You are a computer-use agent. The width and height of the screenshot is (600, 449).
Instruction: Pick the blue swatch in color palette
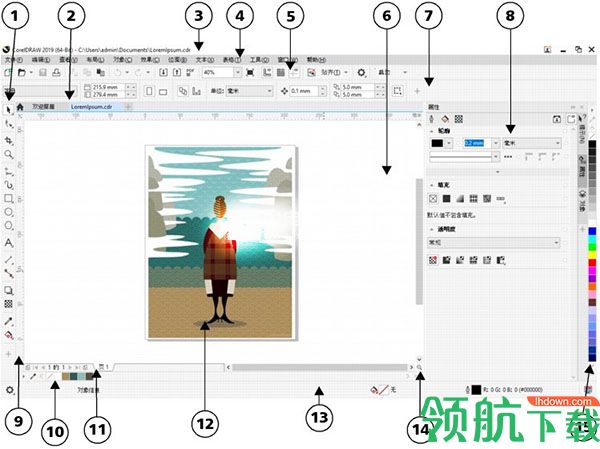pos(592,231)
